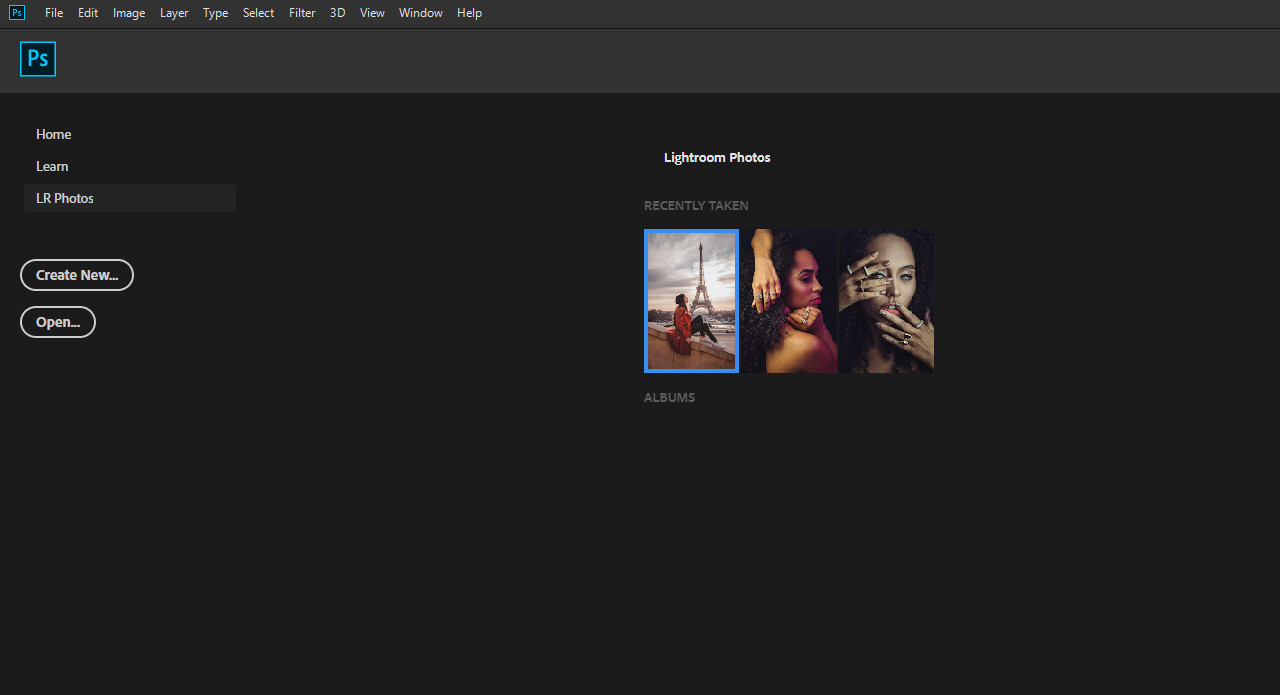Viewport: 1280px width, 695px height.
Task: Click the Open... button
Action: click(58, 322)
